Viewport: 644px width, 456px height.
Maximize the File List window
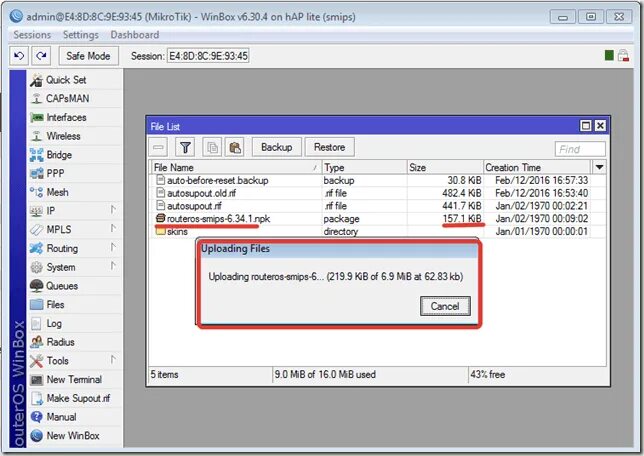585,126
